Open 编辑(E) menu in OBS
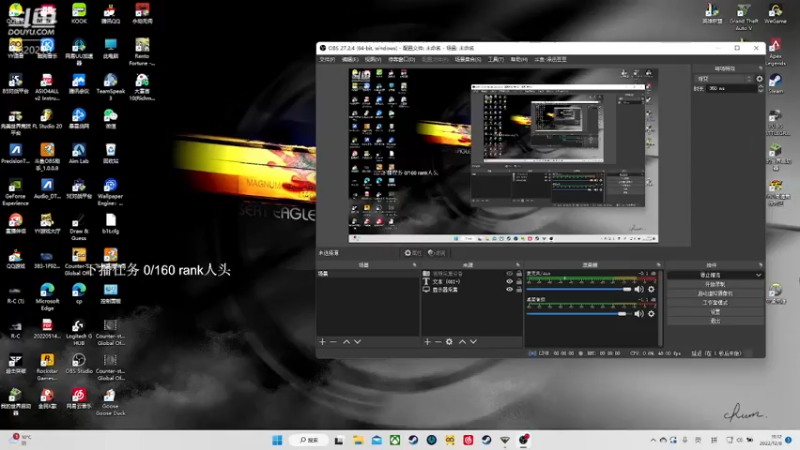 (350, 60)
